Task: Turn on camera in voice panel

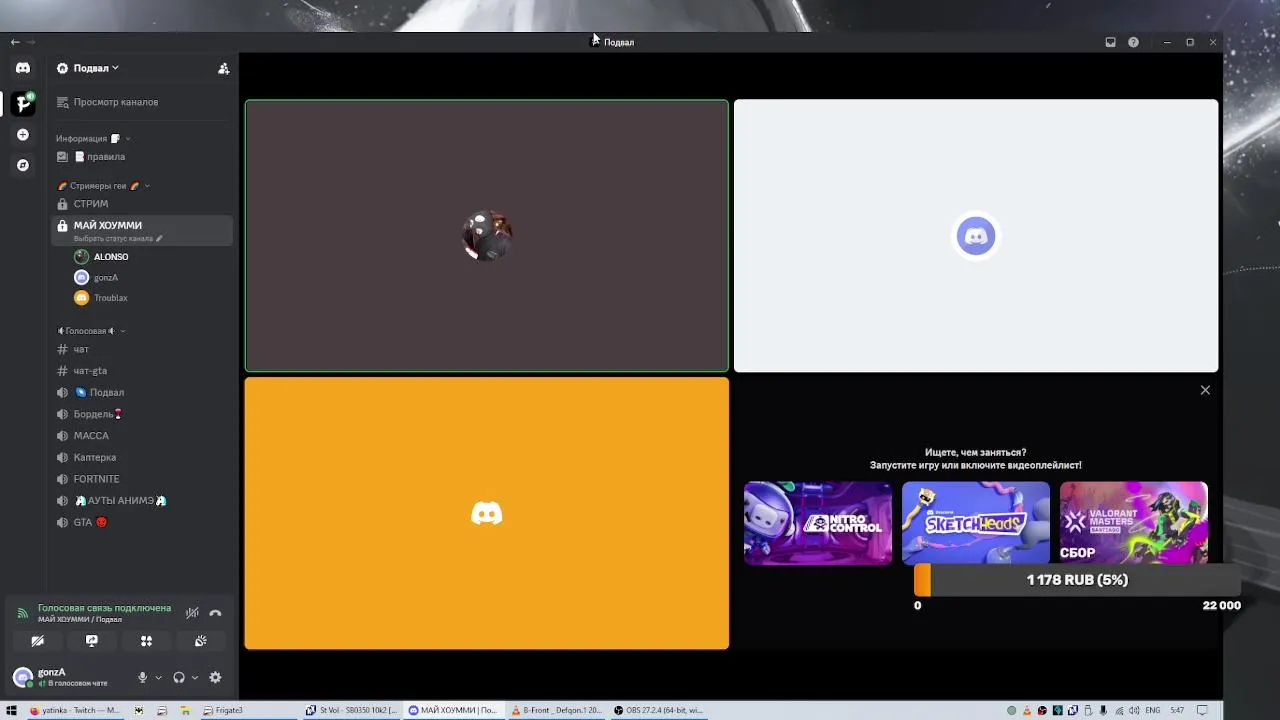Action: click(x=38, y=641)
